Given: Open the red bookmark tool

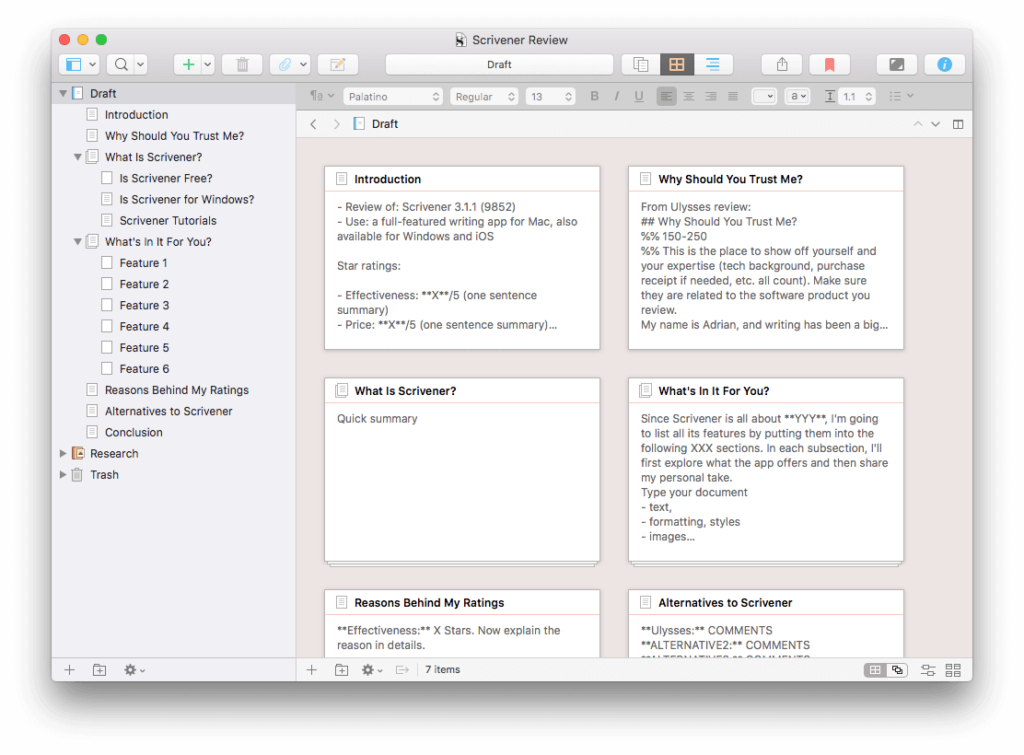Looking at the screenshot, I should pos(829,65).
